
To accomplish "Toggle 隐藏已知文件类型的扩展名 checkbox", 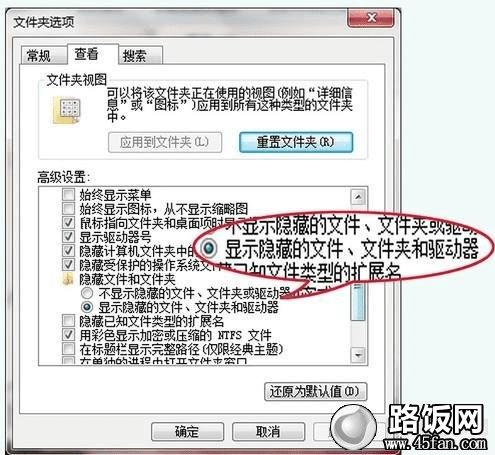I will pos(68,321).
